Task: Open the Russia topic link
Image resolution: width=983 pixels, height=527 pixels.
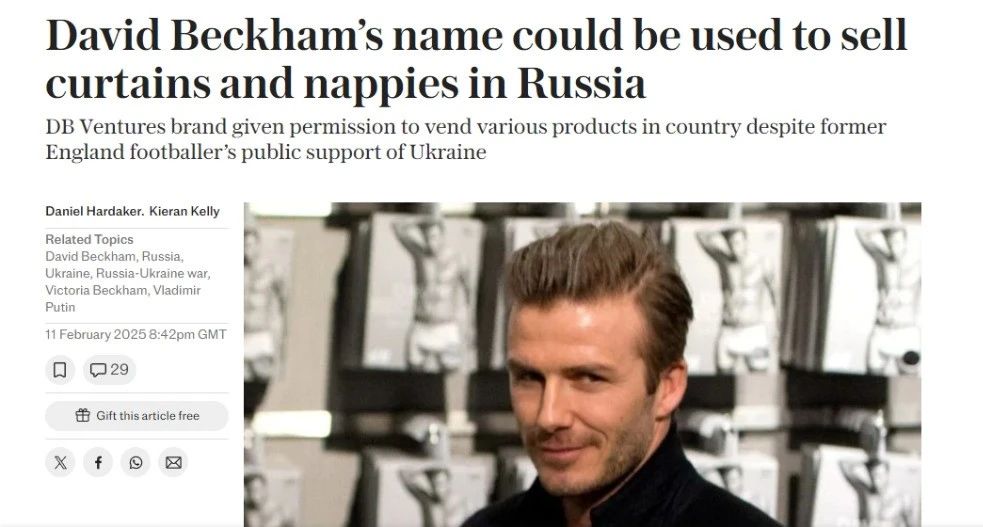Action: point(161,256)
